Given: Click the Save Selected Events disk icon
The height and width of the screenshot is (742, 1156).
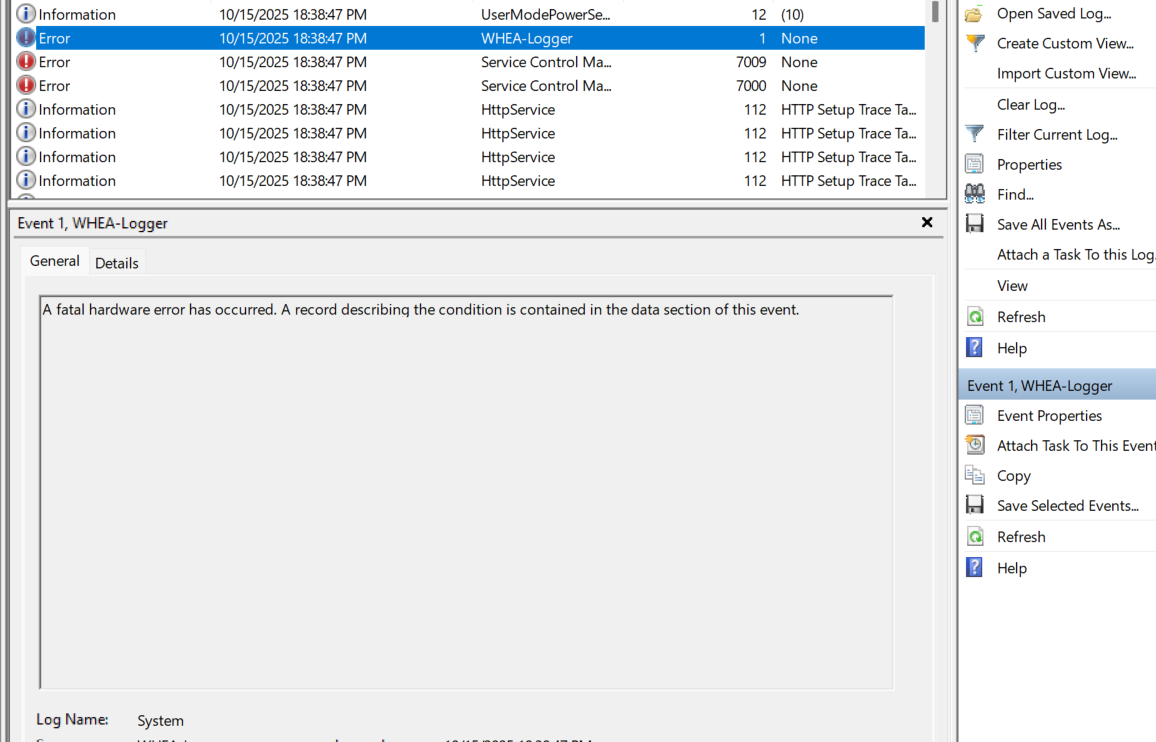Looking at the screenshot, I should 974,505.
